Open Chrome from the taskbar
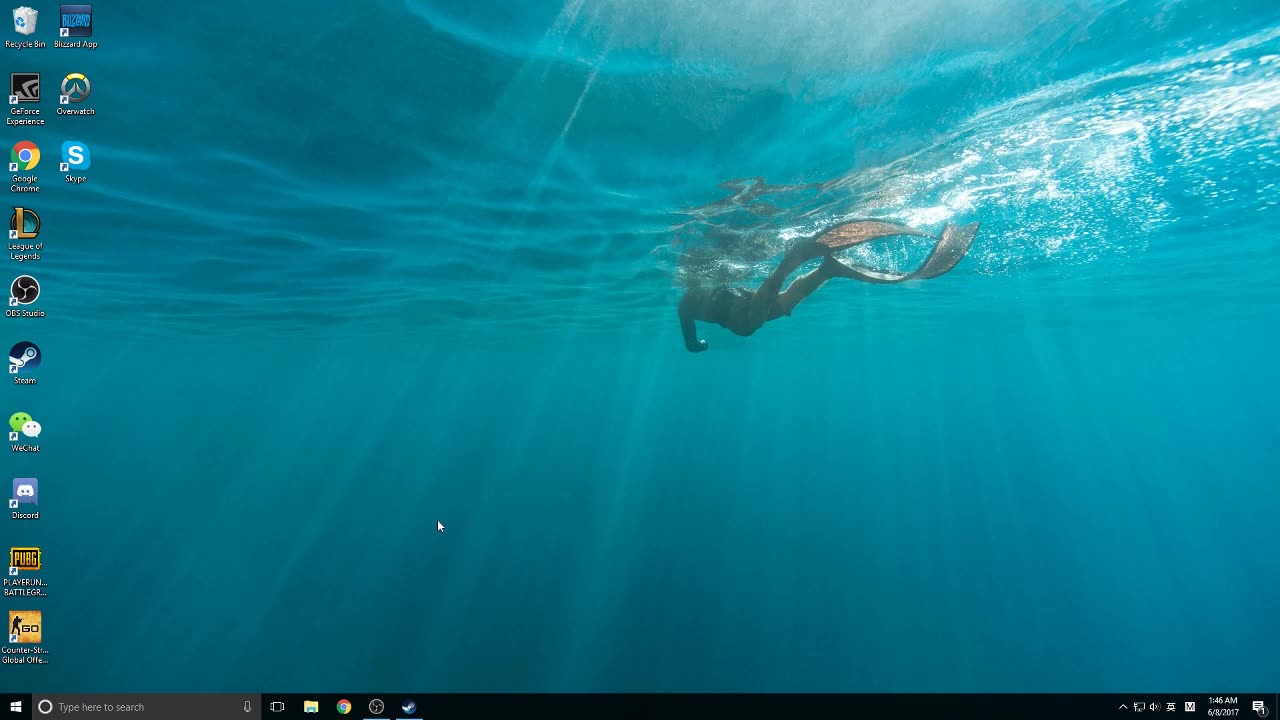 tap(344, 707)
